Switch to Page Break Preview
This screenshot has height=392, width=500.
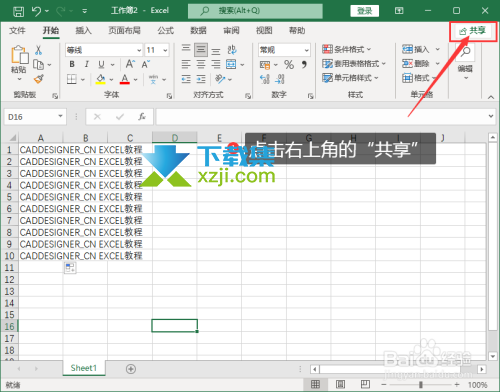click(365, 384)
